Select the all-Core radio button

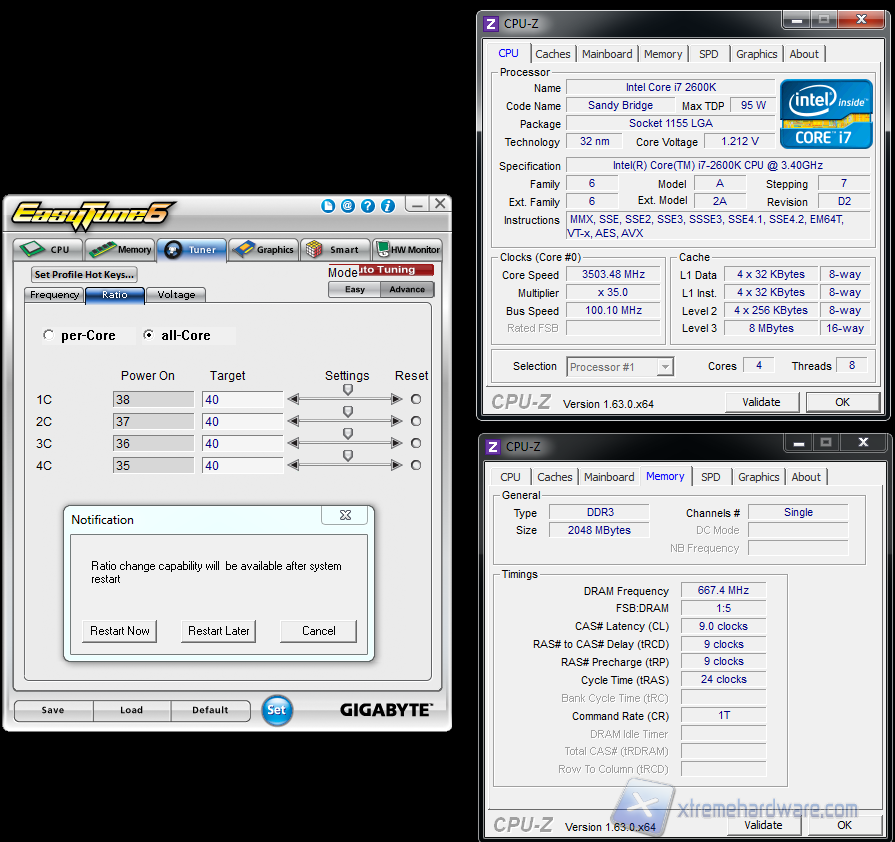(x=149, y=336)
